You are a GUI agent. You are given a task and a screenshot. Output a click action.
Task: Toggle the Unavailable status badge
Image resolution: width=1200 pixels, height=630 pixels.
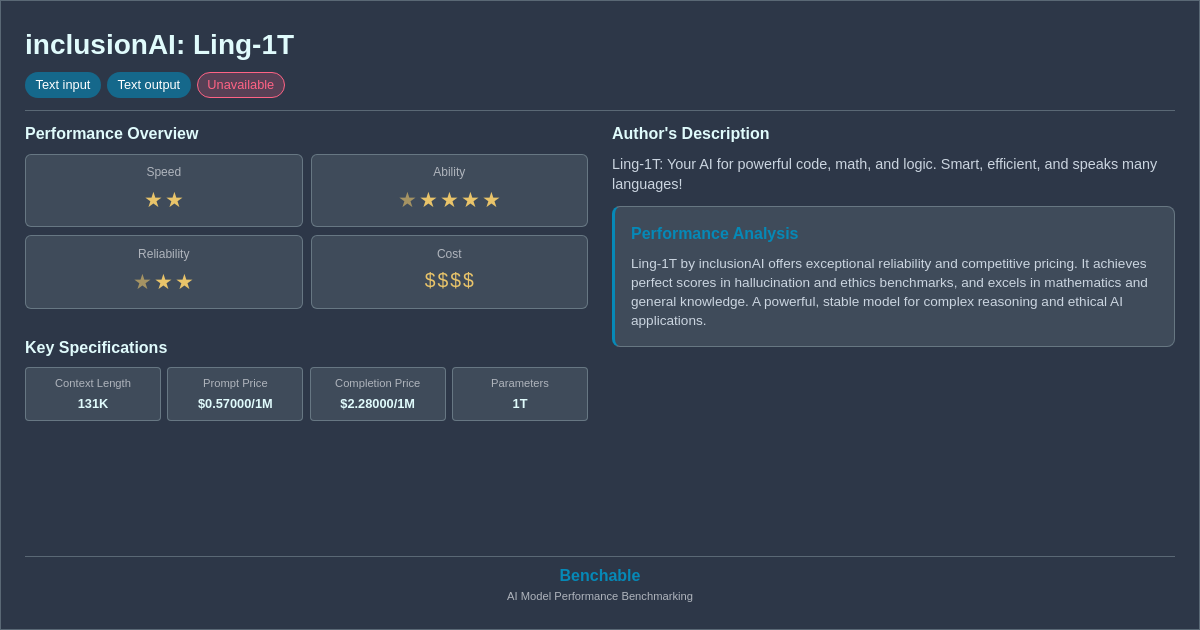coord(240,85)
